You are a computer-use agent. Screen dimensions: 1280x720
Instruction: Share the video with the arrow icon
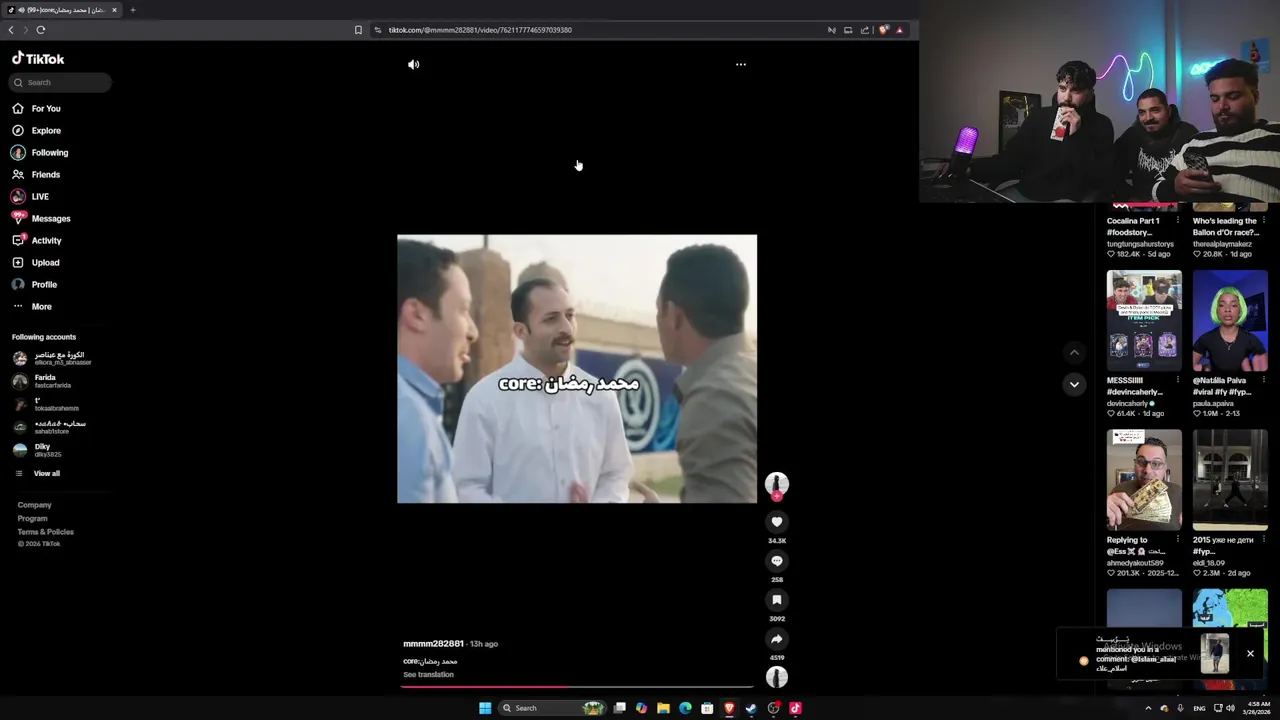pos(777,639)
